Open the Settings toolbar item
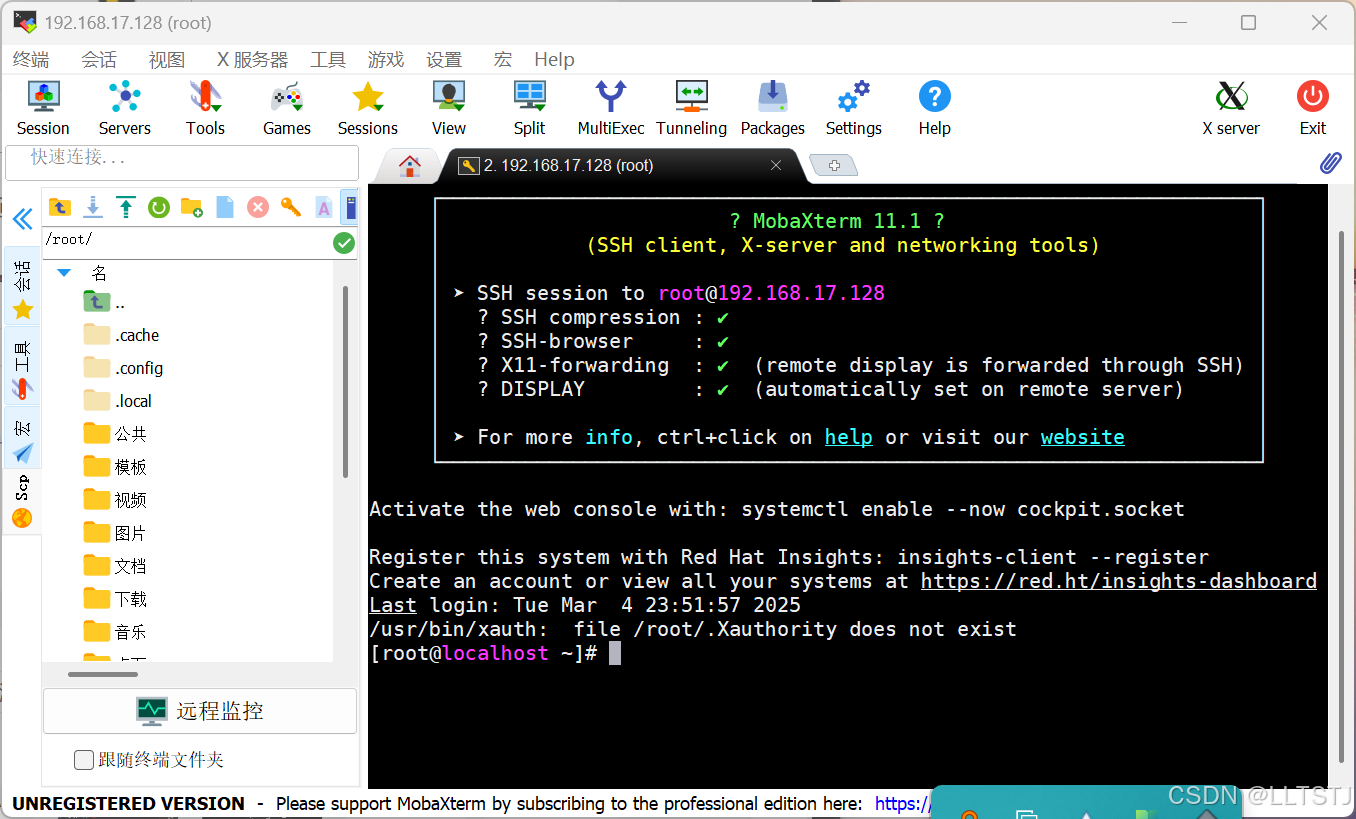This screenshot has width=1356, height=819. (853, 108)
